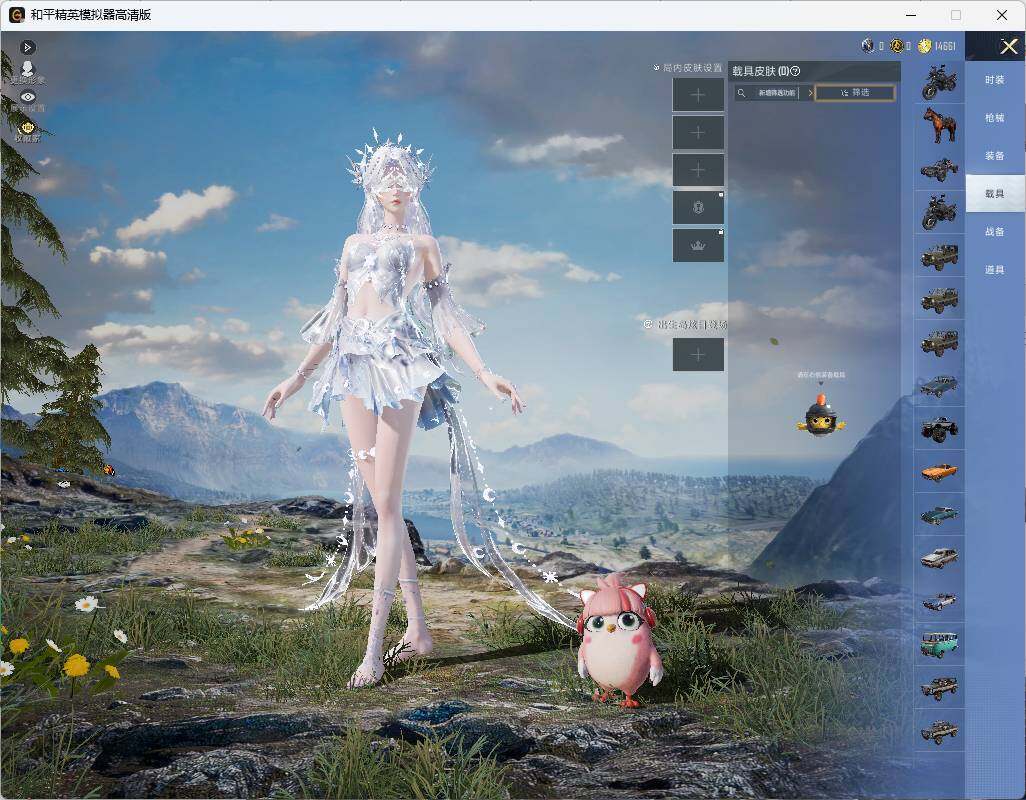Click the gold coin currency icon
1026x800 pixels.
click(x=896, y=46)
